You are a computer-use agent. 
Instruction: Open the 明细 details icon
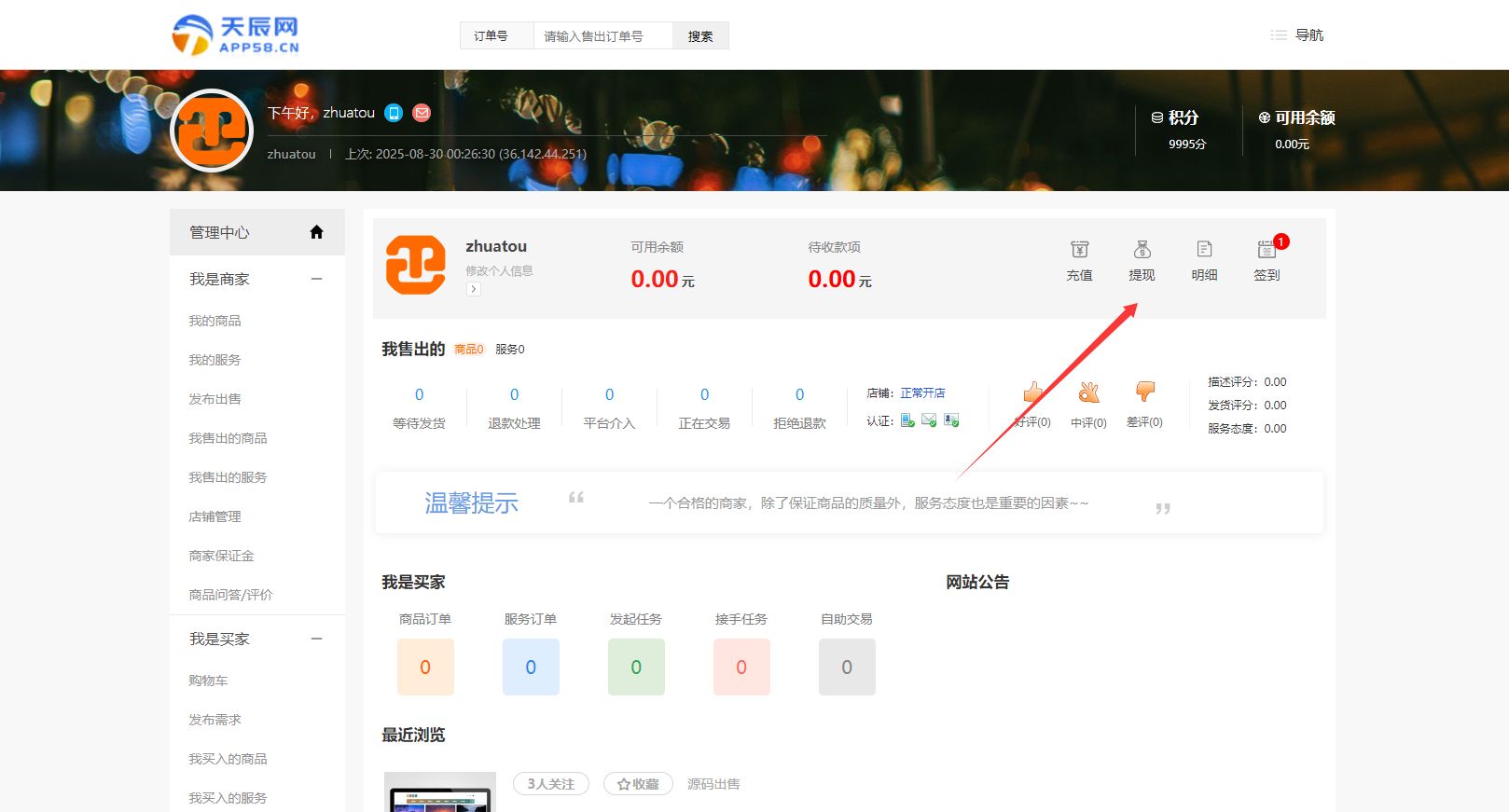[x=1204, y=250]
